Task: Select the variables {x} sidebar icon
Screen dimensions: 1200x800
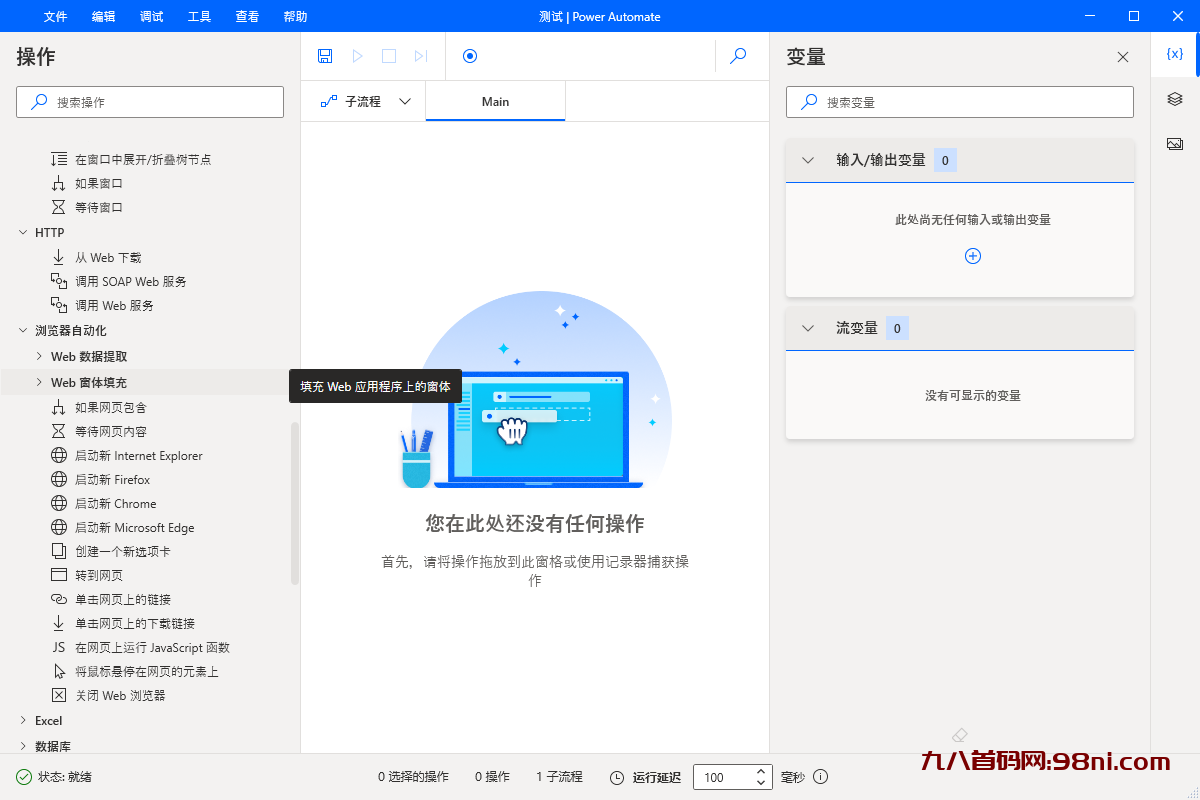Action: pos(1175,54)
